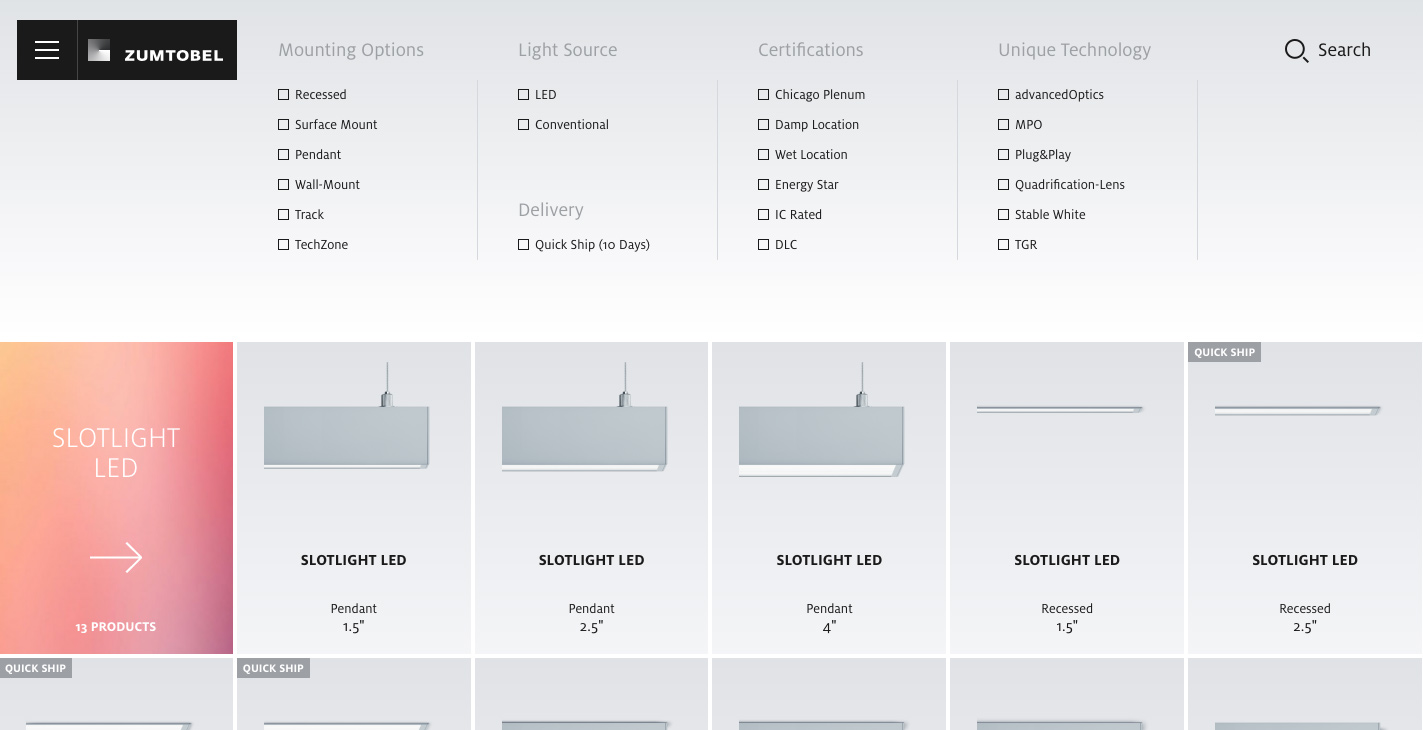
Task: Select the Track mounting filter
Action: [x=284, y=215]
